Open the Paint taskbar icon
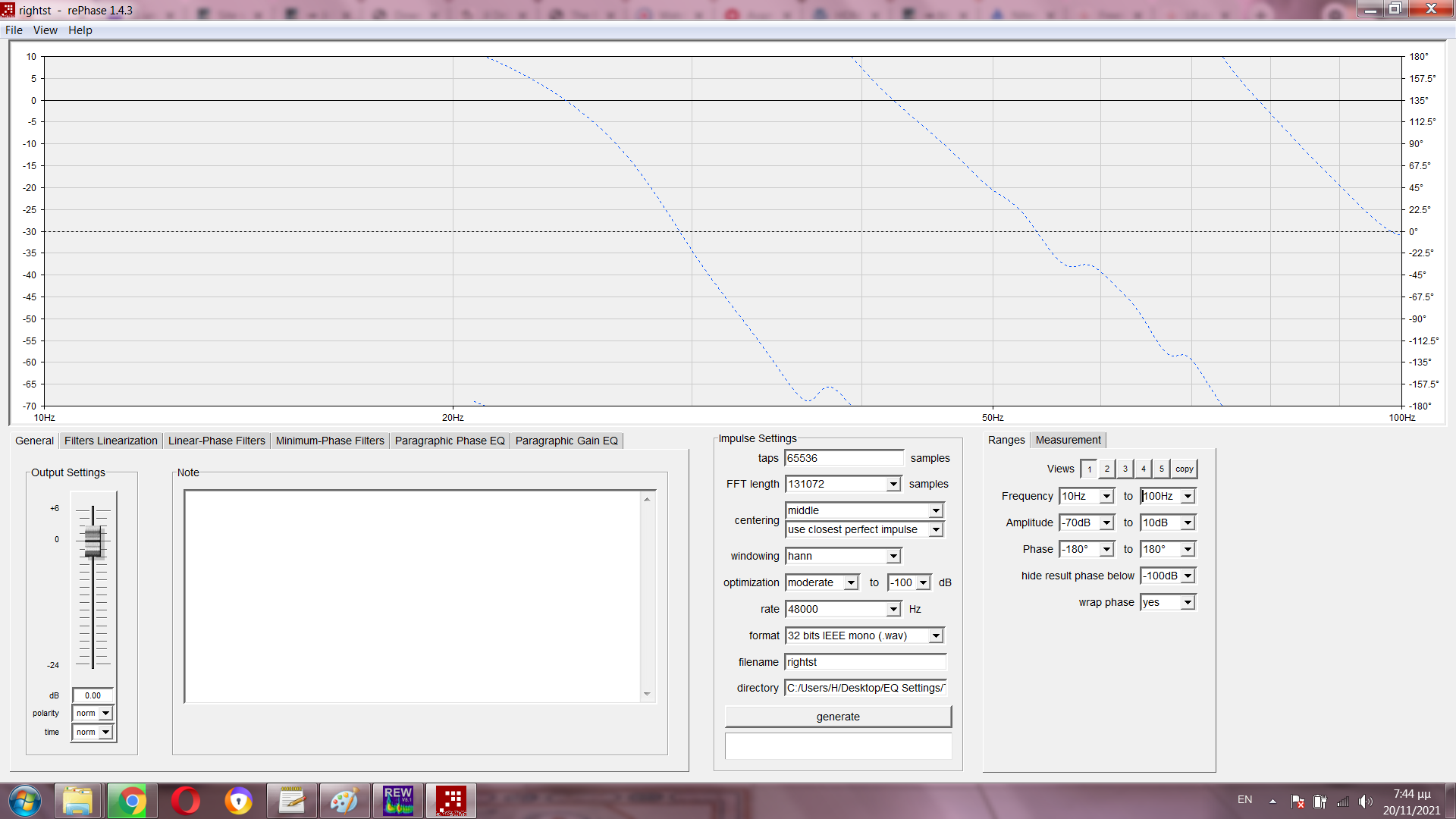Image resolution: width=1456 pixels, height=819 pixels. coord(344,801)
